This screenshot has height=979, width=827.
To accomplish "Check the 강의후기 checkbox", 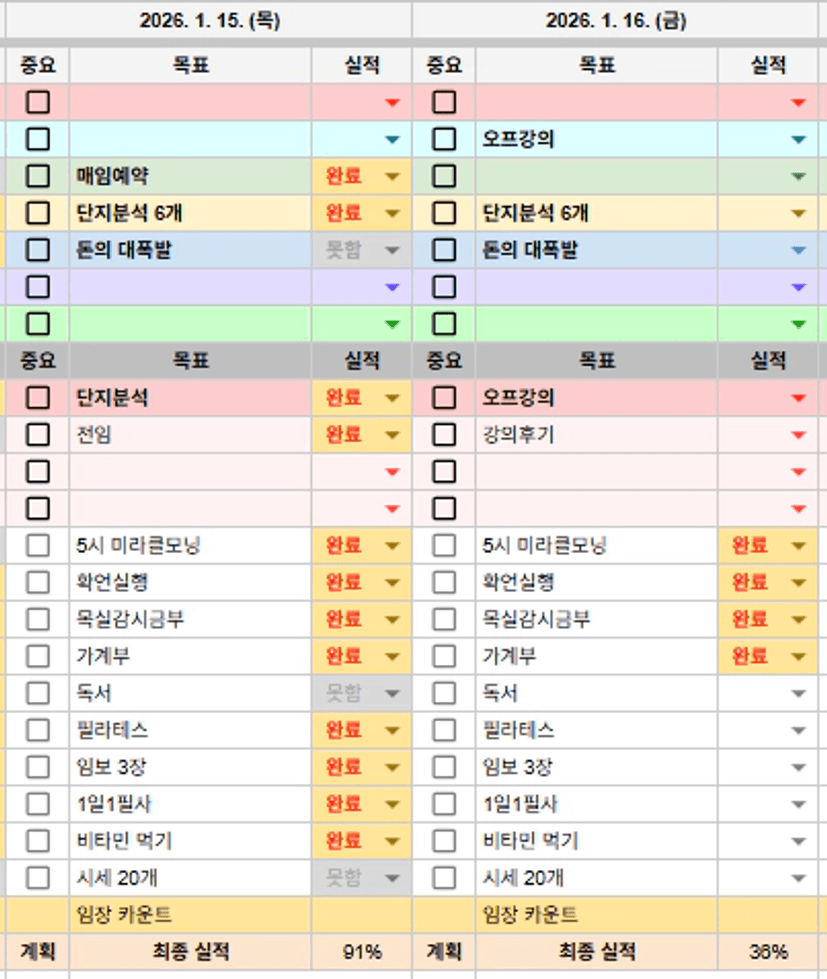I will coord(444,435).
